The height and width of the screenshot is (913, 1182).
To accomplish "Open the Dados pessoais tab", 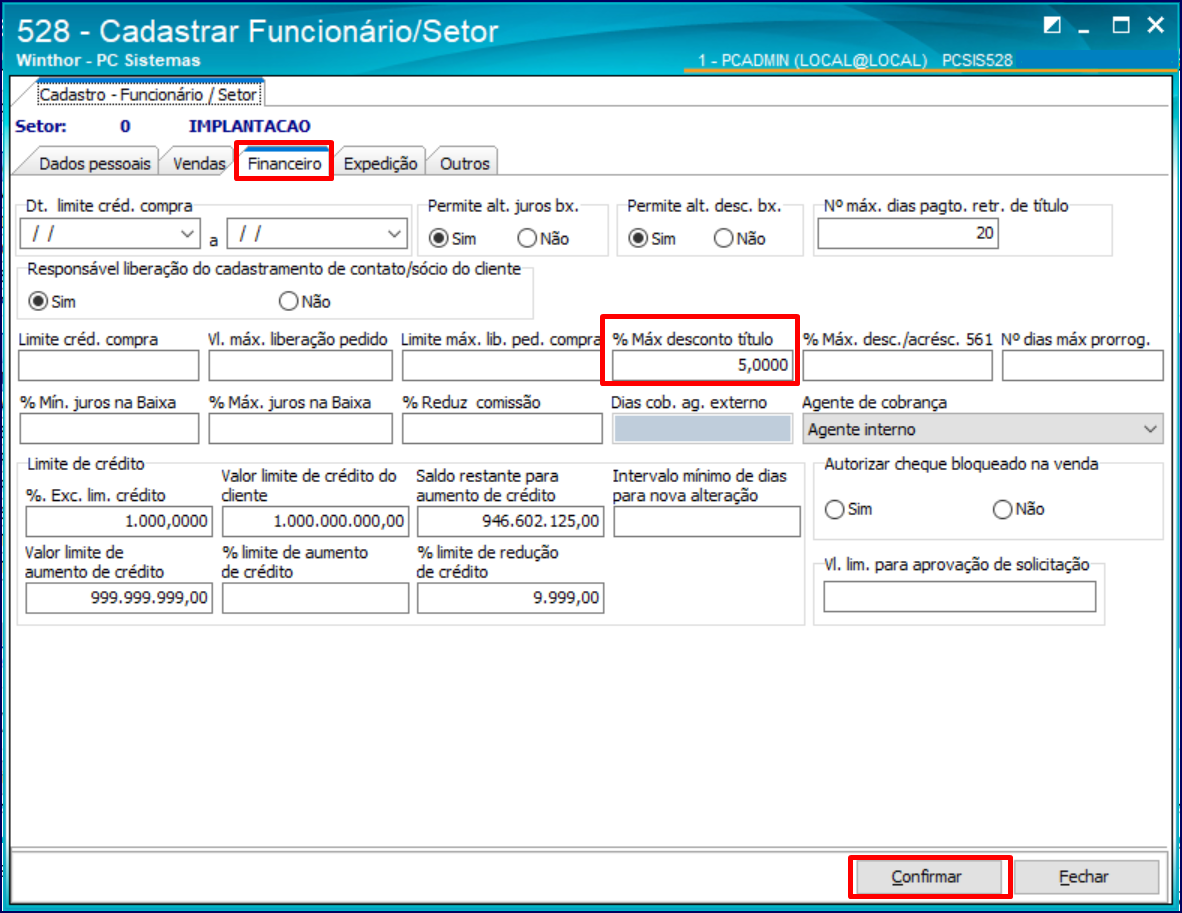I will click(x=94, y=163).
